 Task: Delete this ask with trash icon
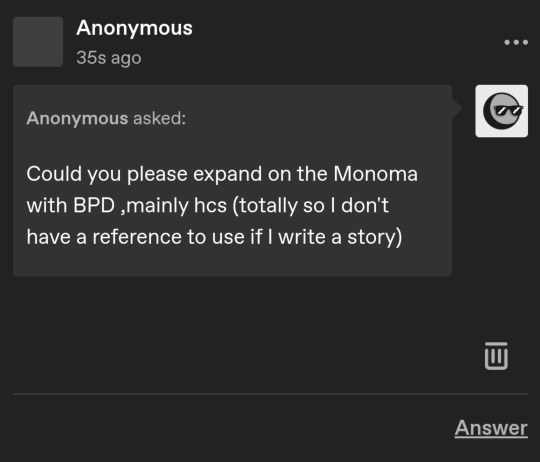[496, 356]
